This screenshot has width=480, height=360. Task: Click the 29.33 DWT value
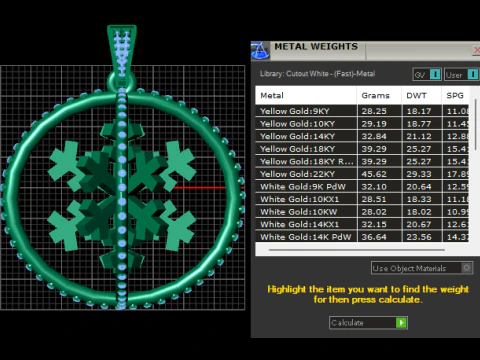click(x=419, y=174)
